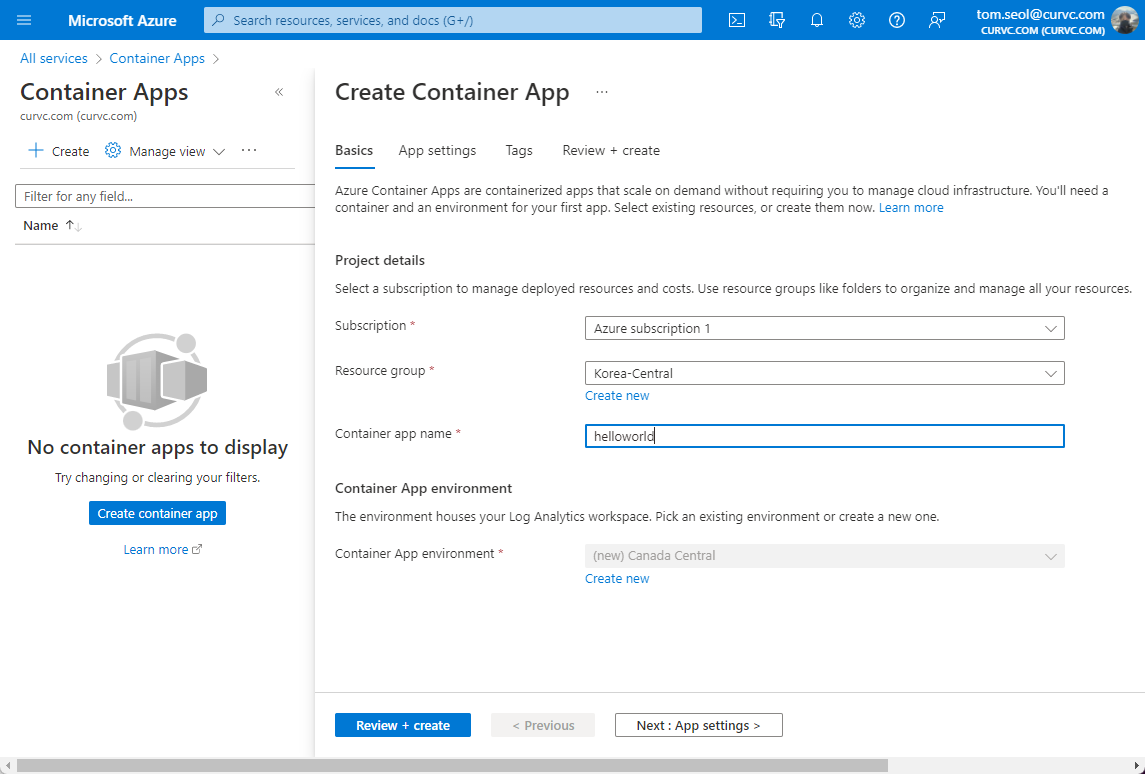Image resolution: width=1145 pixels, height=774 pixels.
Task: Switch to the Basics tab
Action: pos(354,150)
